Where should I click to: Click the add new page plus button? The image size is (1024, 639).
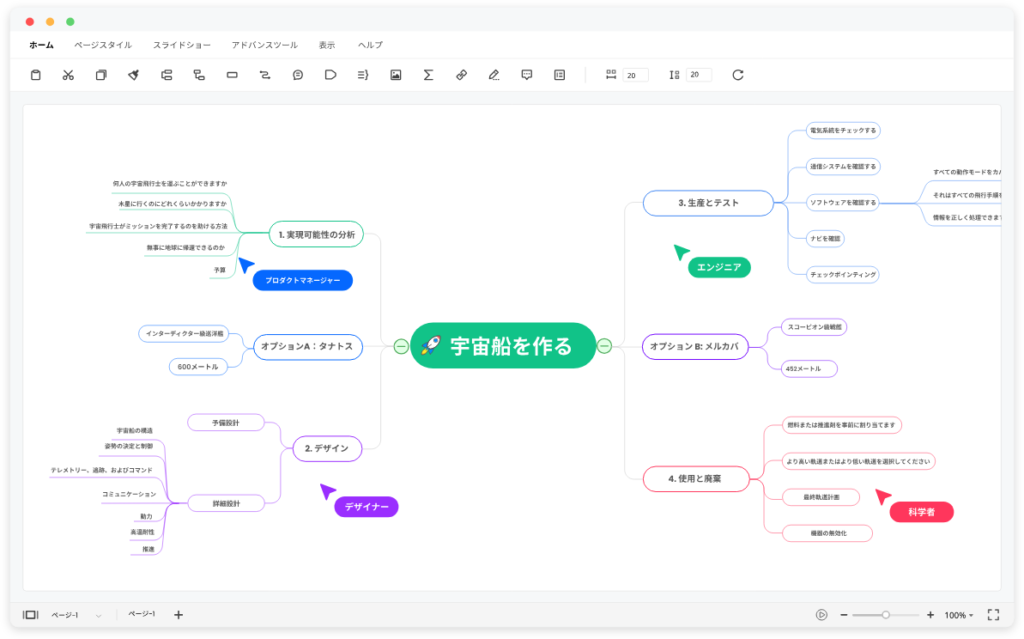tap(178, 615)
